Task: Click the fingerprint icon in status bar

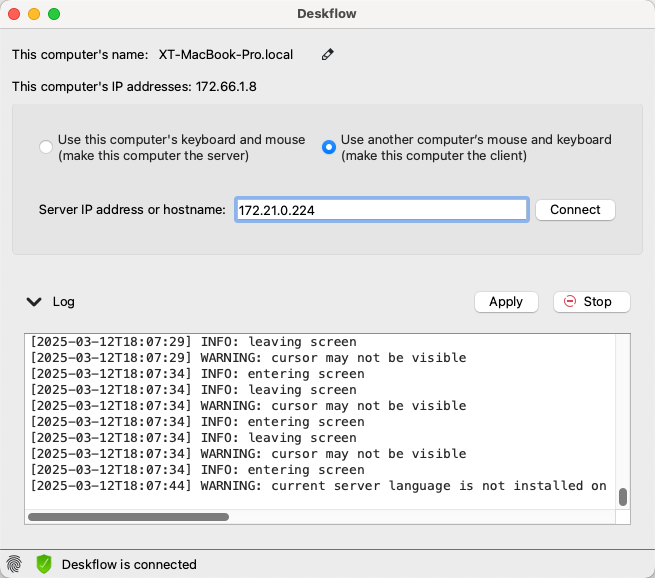Action: coord(14,564)
